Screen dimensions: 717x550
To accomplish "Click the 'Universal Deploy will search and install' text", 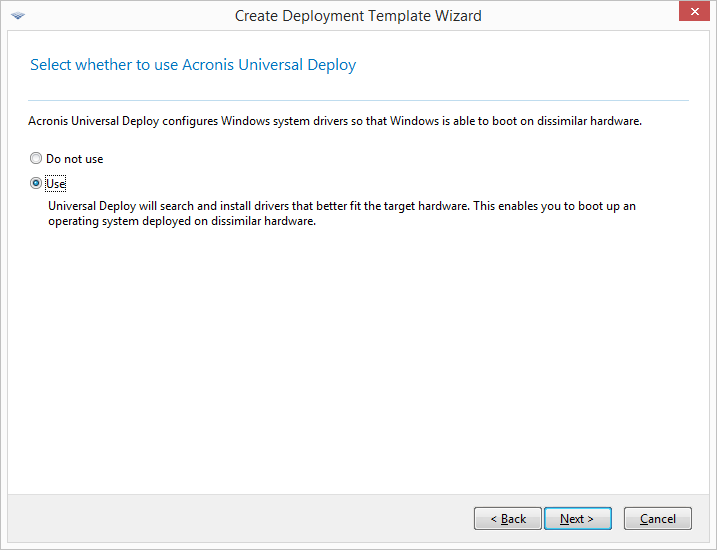I will point(342,214).
